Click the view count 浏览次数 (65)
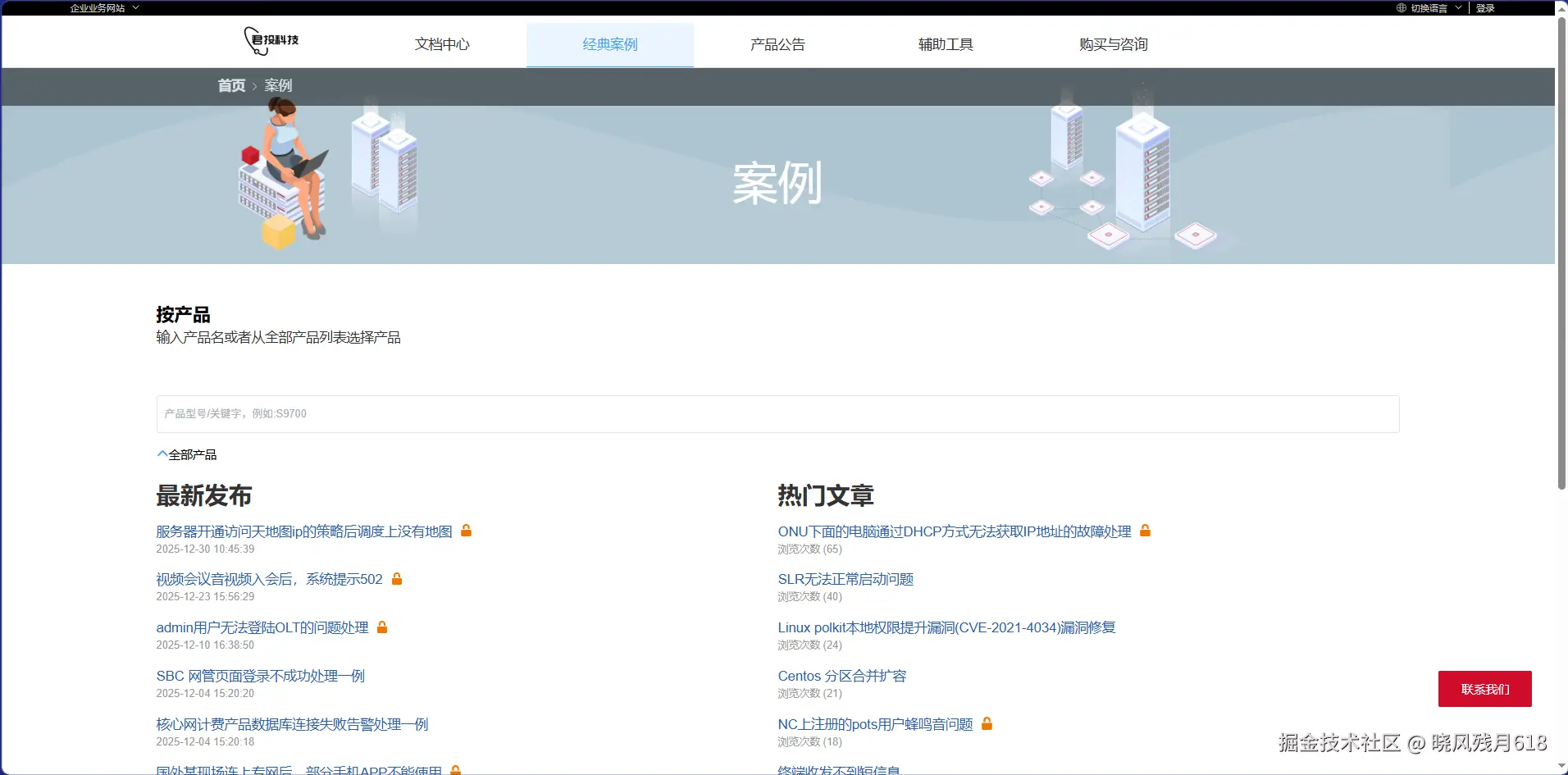This screenshot has height=775, width=1568. [810, 549]
